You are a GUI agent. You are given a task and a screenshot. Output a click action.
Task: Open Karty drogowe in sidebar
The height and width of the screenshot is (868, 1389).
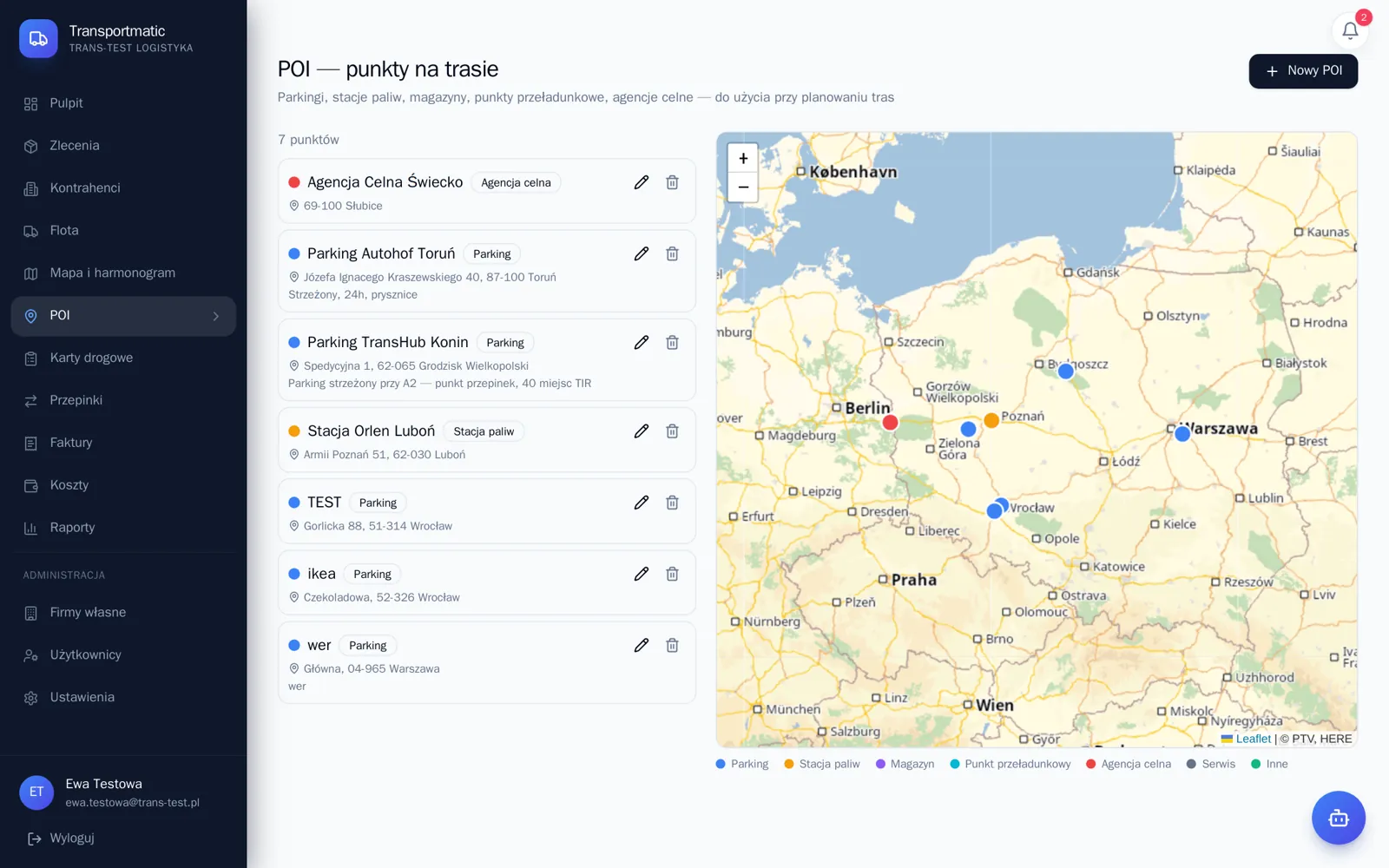click(123, 358)
